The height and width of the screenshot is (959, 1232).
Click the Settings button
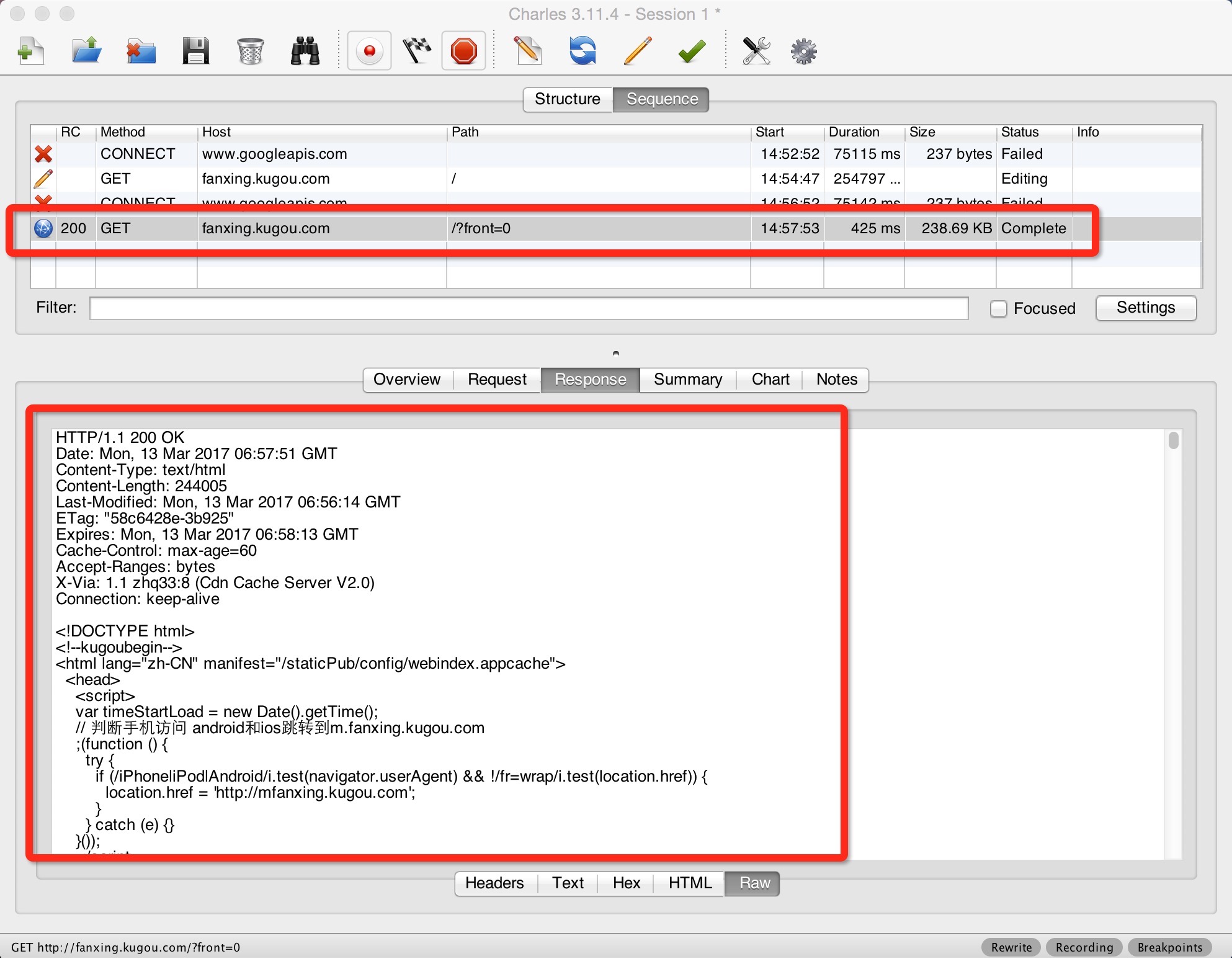[1145, 308]
